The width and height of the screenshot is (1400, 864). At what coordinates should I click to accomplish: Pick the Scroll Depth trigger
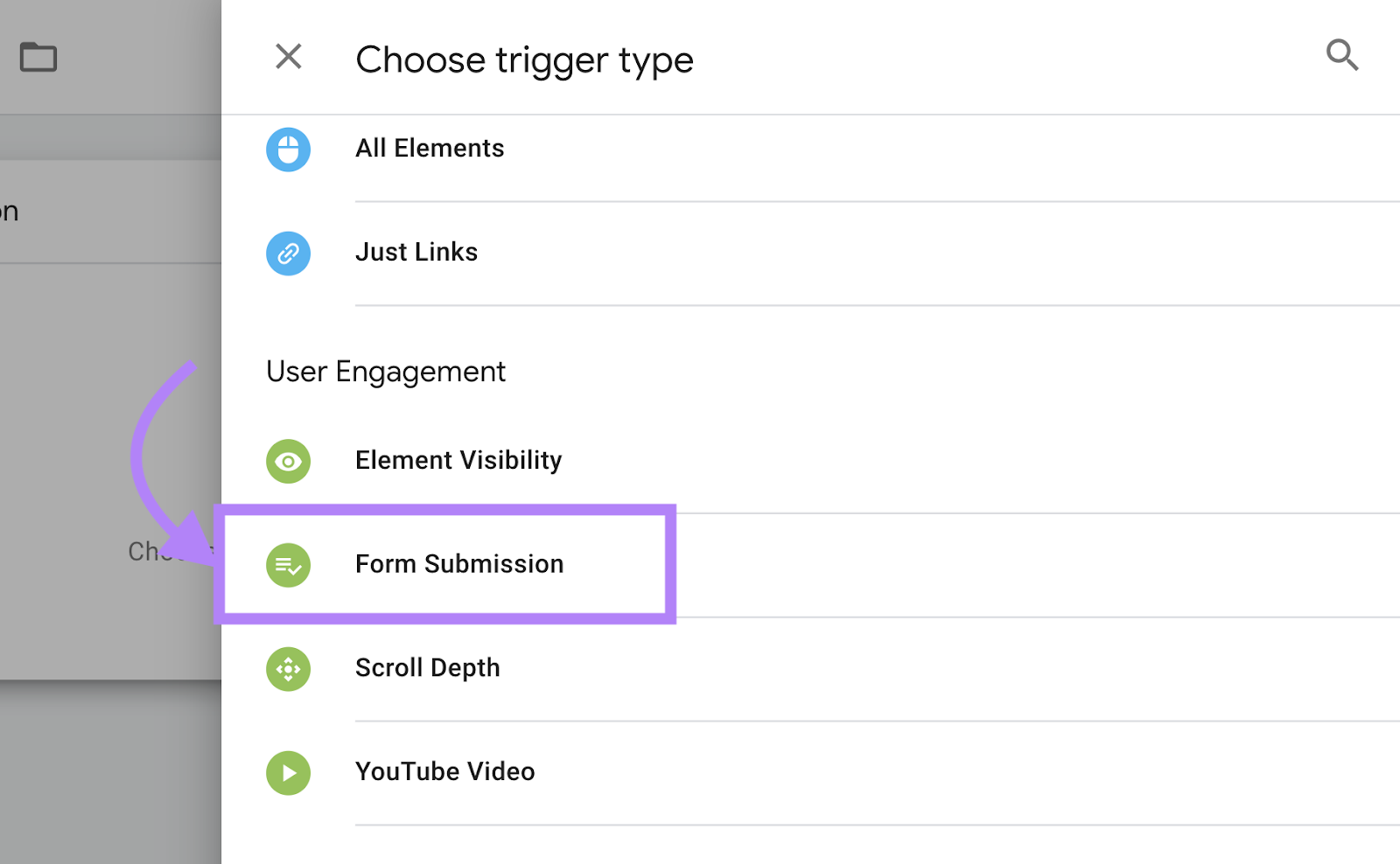(x=427, y=668)
